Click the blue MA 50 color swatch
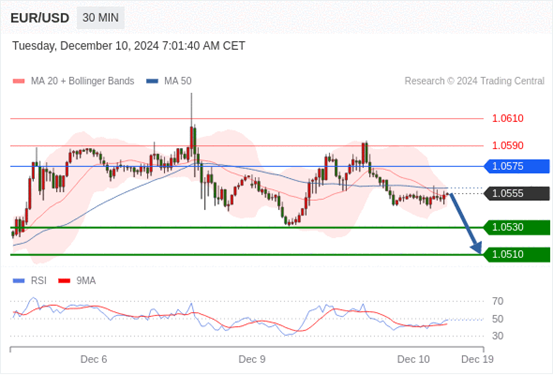The height and width of the screenshot is (375, 553). [x=152, y=81]
